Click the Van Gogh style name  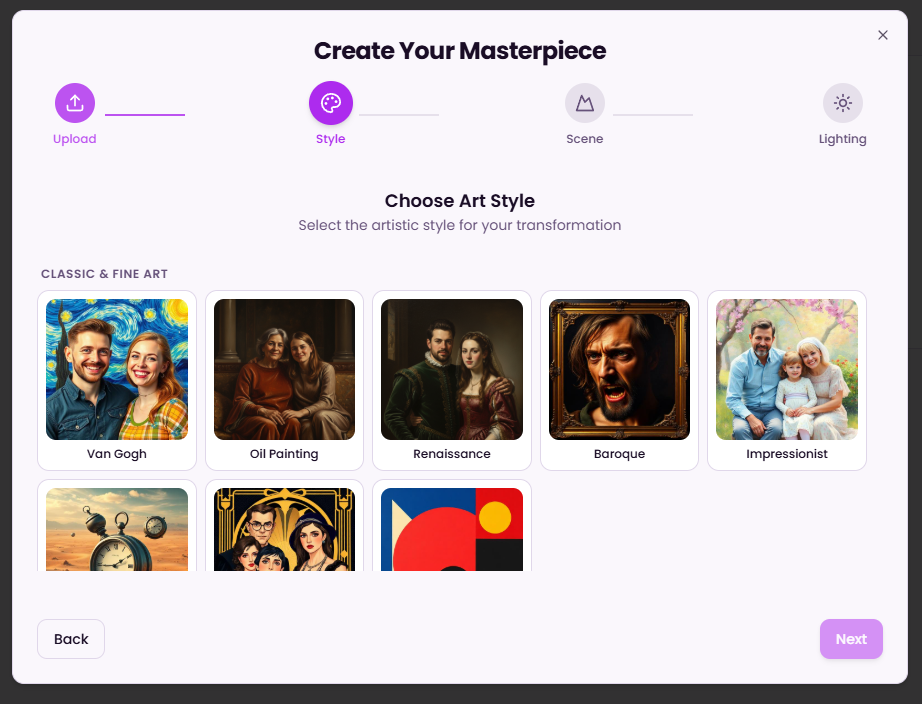point(117,454)
